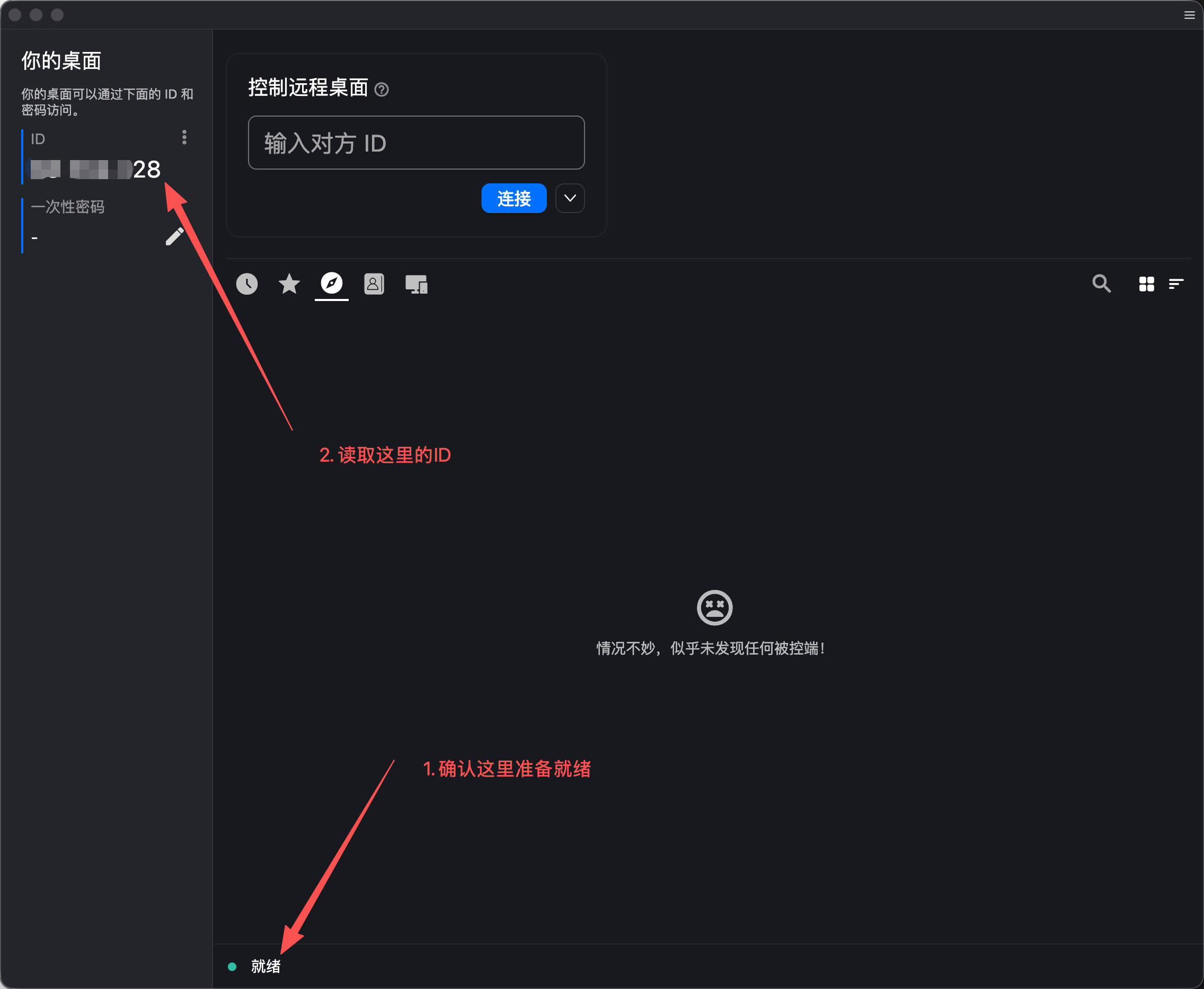Edit the one-time password pencil icon

pyautogui.click(x=174, y=236)
